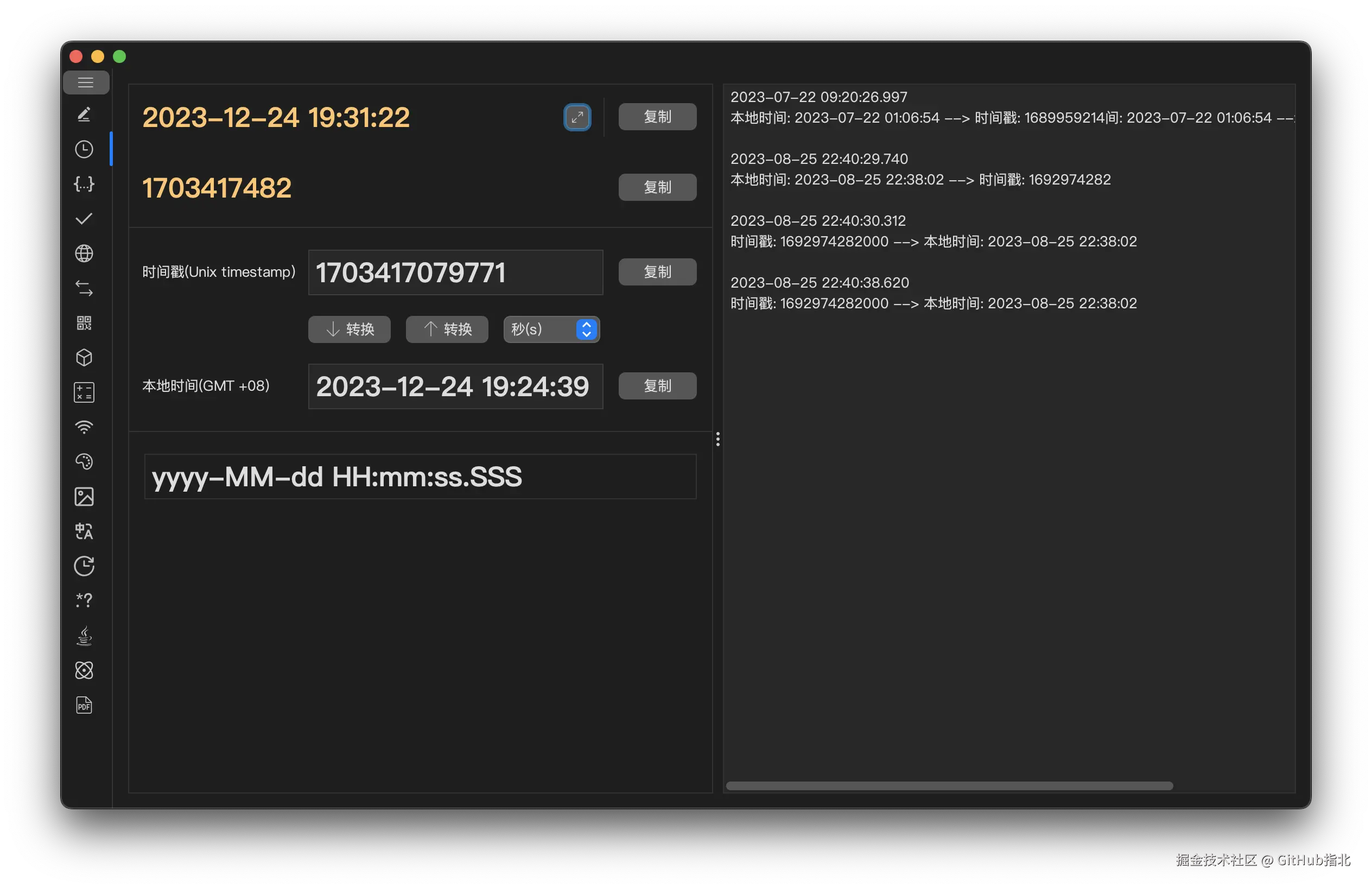Open the globe network tool
This screenshot has width=1372, height=889.
[84, 253]
